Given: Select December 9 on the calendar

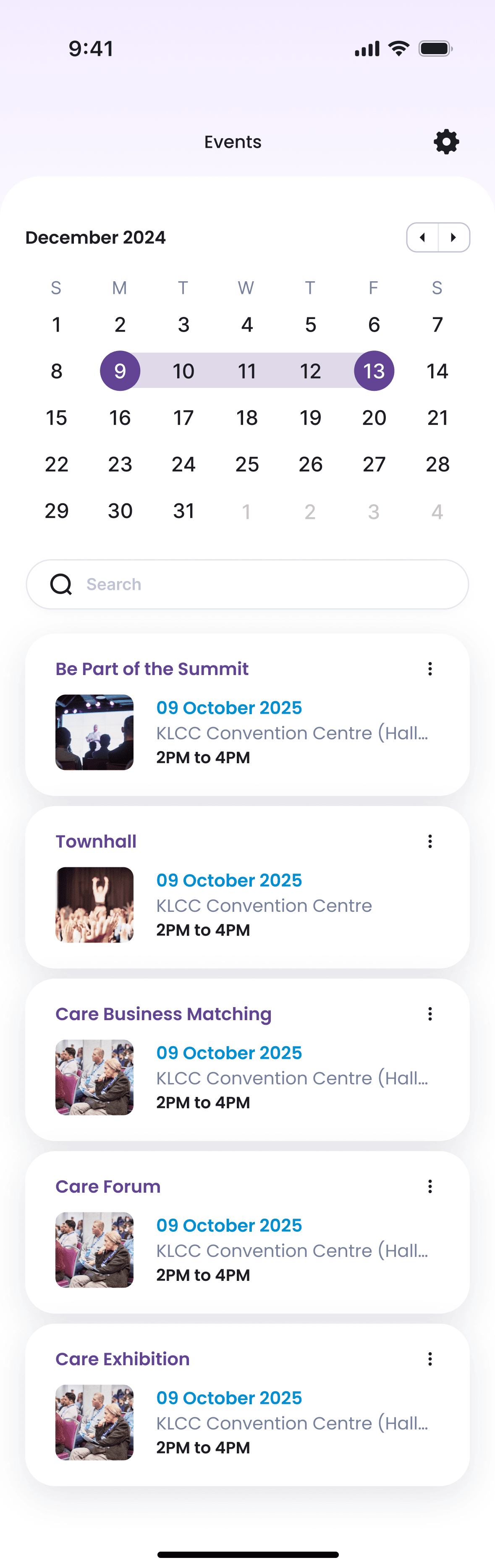Looking at the screenshot, I should pos(120,370).
